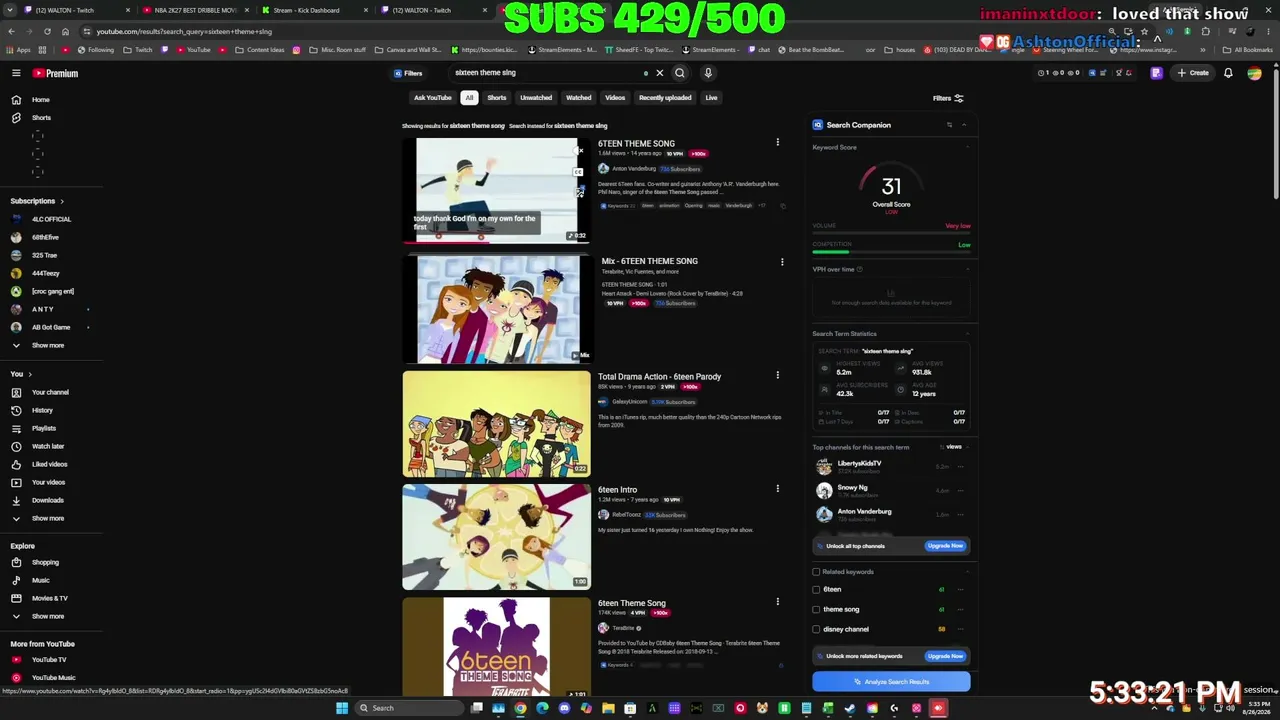This screenshot has height=720, width=1280.
Task: Select the Videos filter chip
Action: point(615,98)
